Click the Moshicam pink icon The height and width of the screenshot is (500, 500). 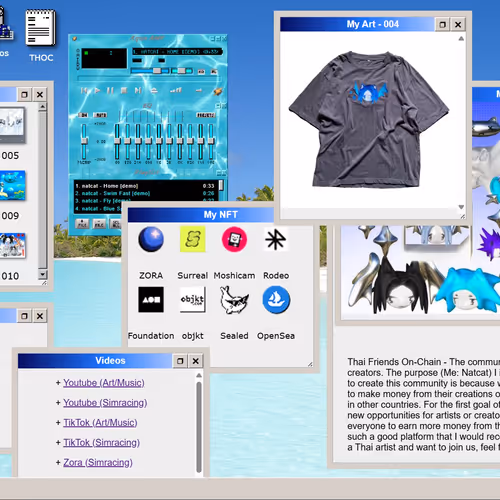click(x=234, y=239)
